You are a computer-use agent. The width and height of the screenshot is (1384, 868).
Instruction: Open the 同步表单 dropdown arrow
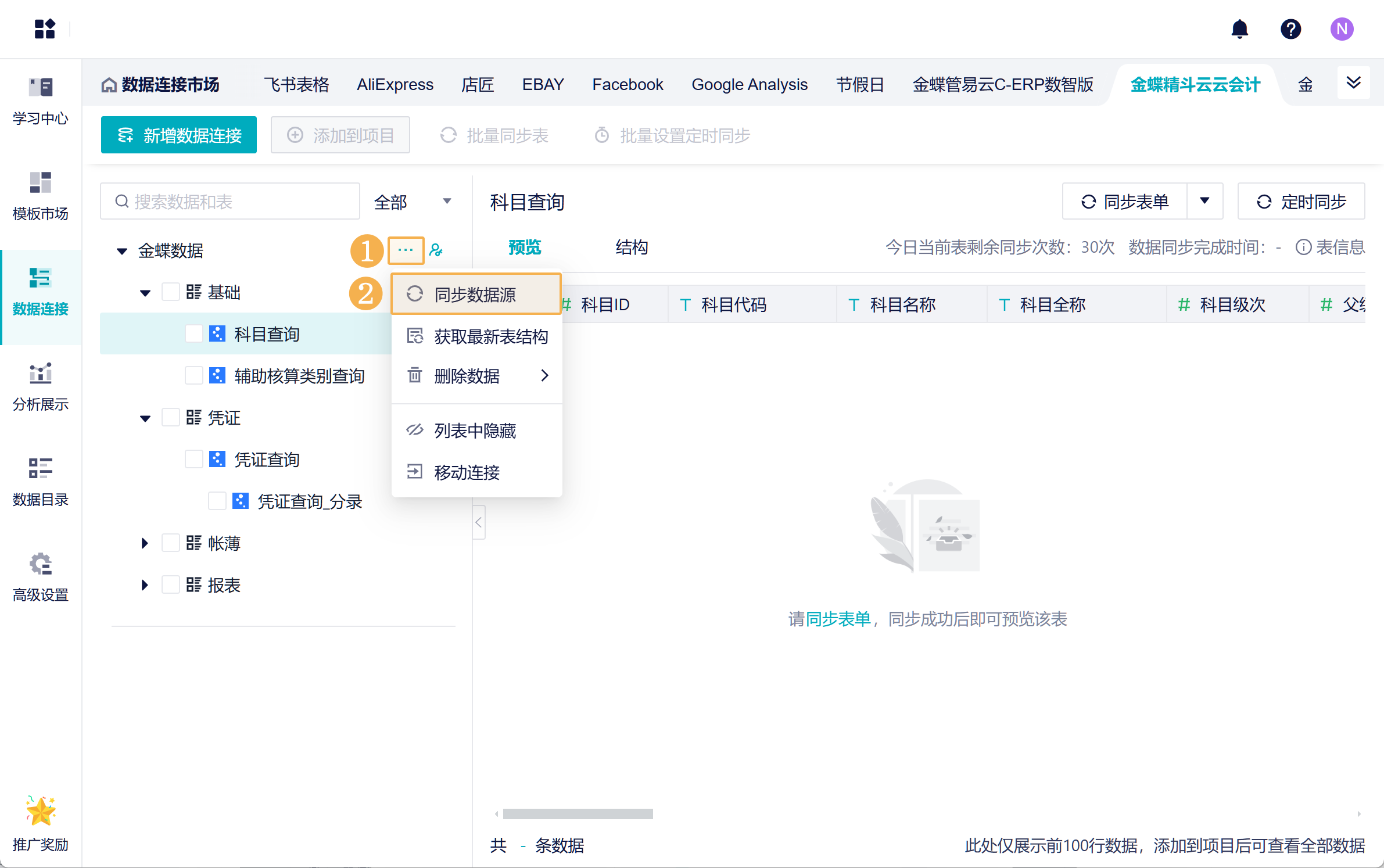coord(1204,201)
